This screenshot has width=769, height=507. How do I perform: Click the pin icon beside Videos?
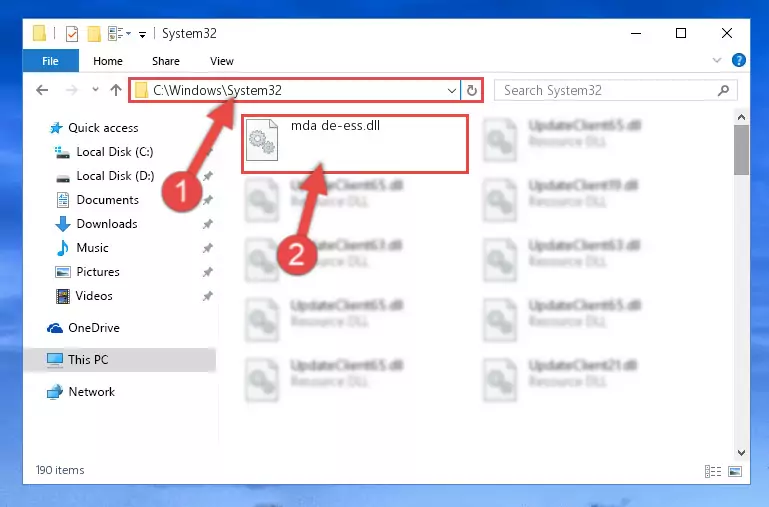(x=208, y=296)
